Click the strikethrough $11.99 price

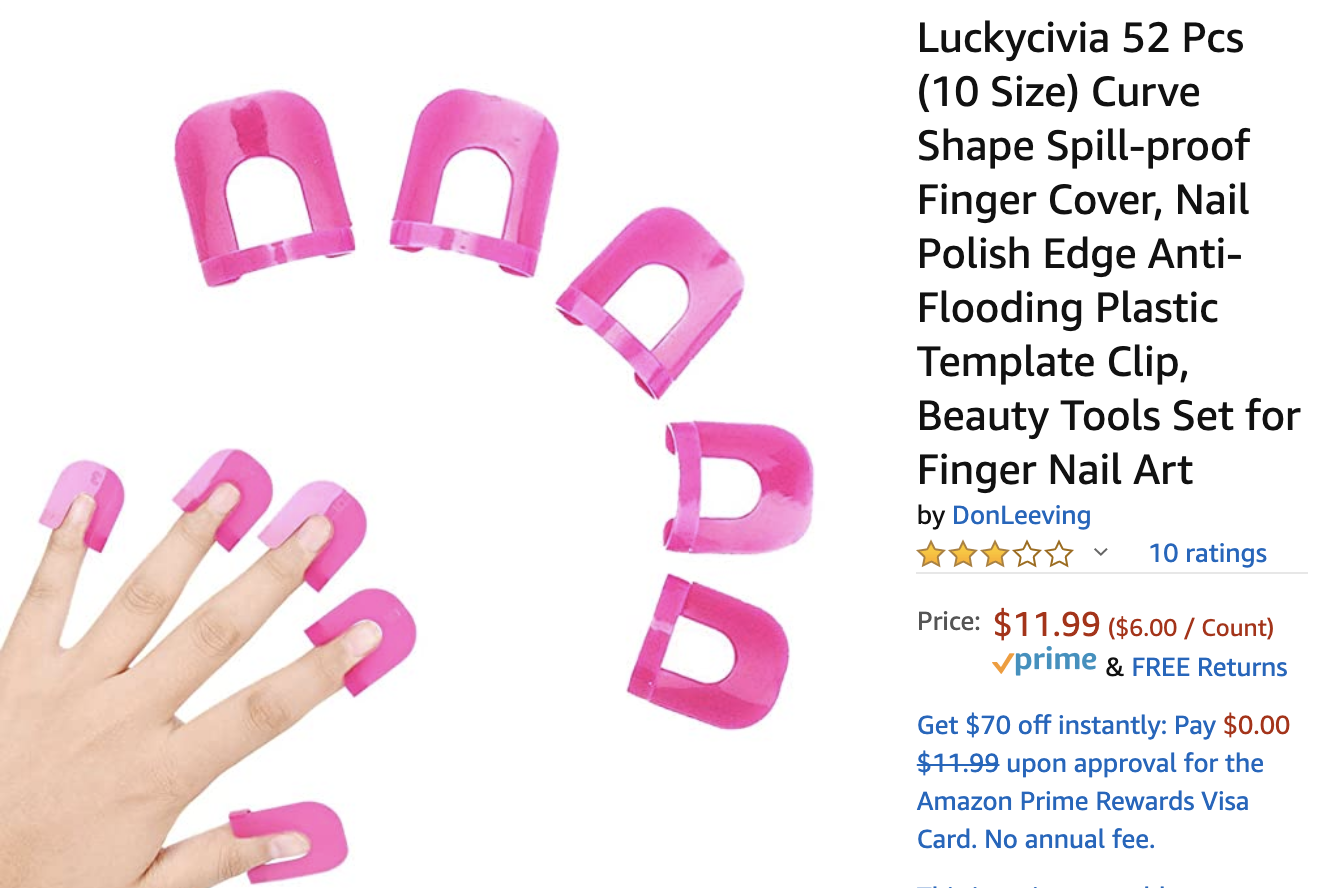pyautogui.click(x=958, y=763)
